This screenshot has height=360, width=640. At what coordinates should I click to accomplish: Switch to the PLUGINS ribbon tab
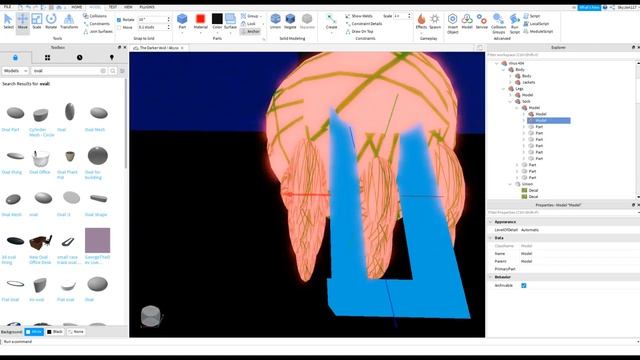point(147,7)
